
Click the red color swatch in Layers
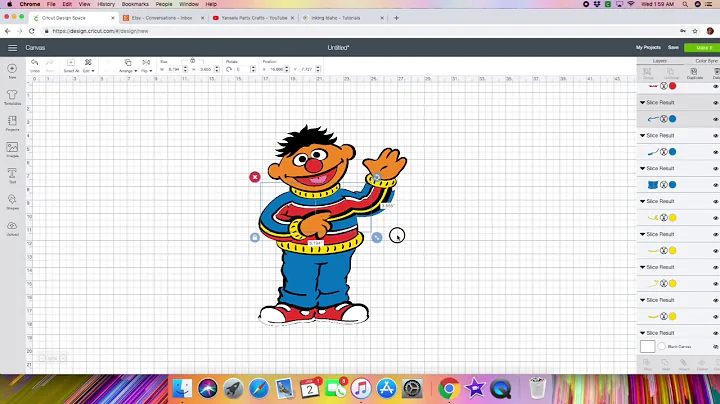(673, 86)
